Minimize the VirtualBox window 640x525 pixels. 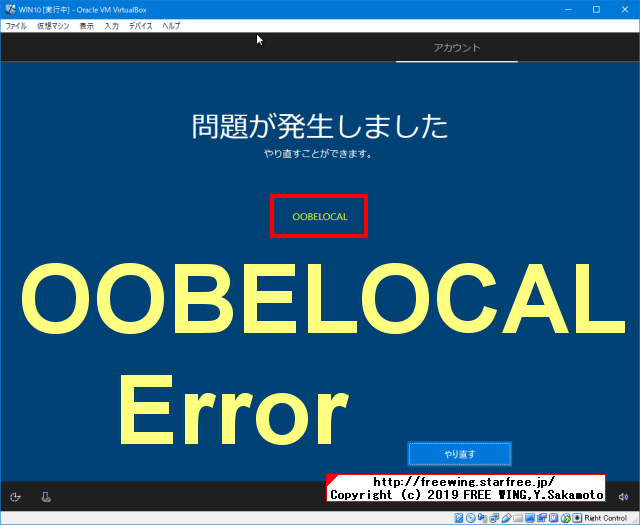(x=568, y=9)
